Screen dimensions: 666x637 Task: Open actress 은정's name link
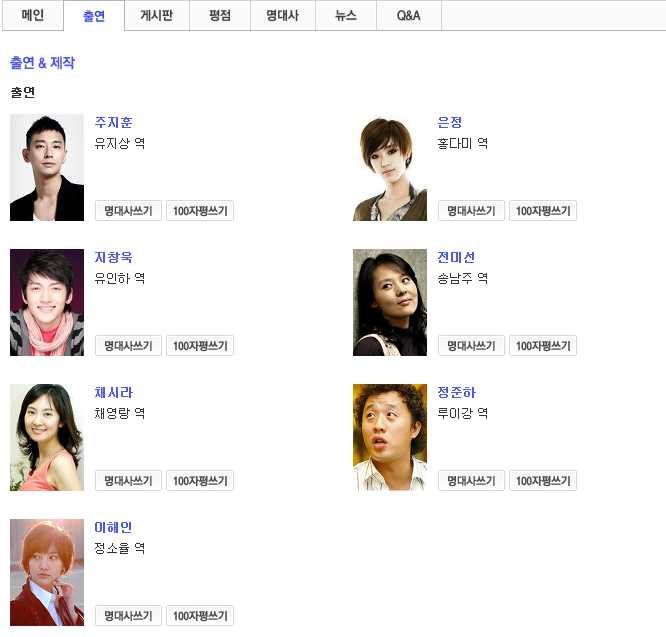[x=450, y=122]
